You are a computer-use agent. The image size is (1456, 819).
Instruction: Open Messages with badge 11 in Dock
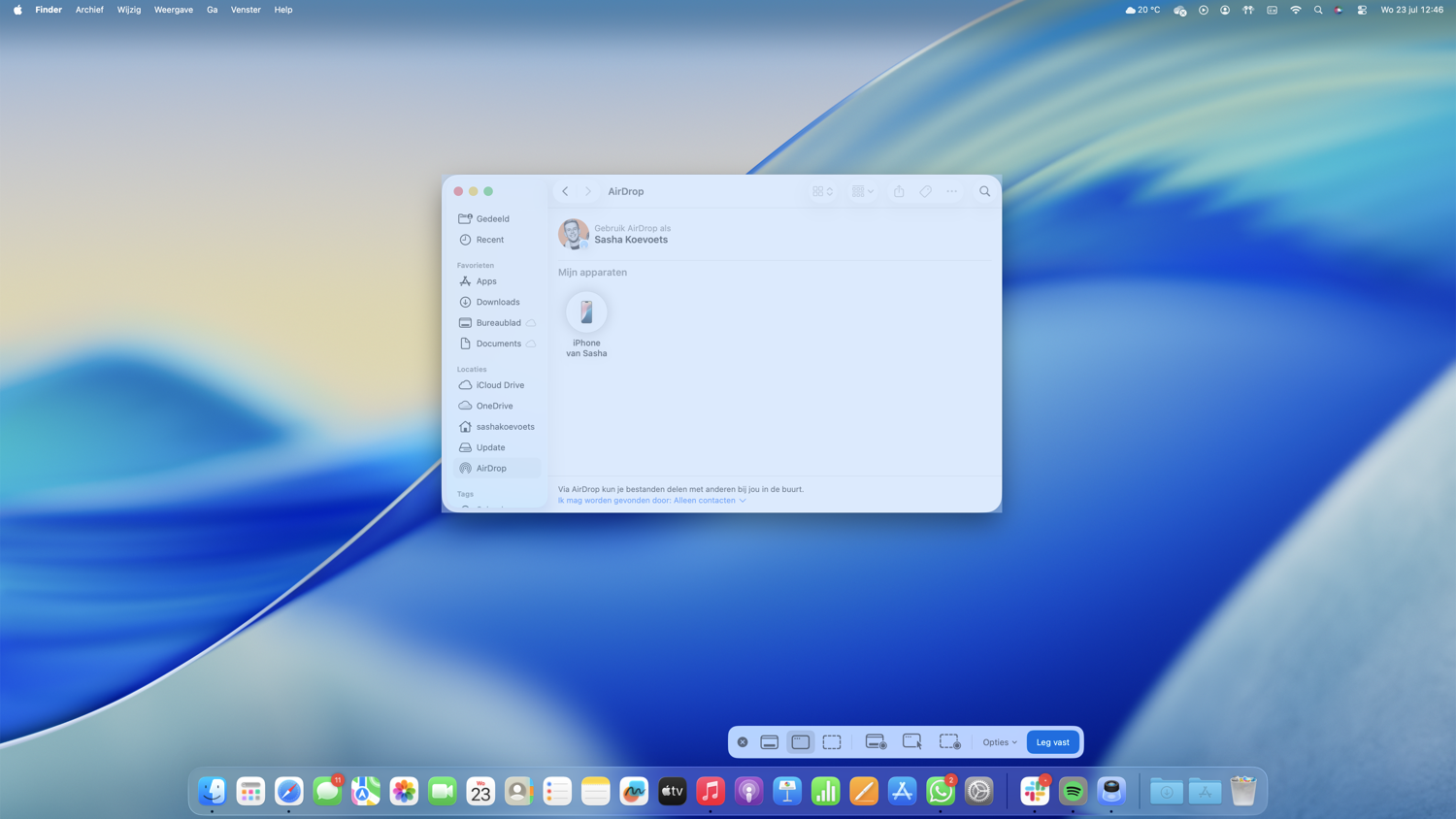click(x=328, y=791)
